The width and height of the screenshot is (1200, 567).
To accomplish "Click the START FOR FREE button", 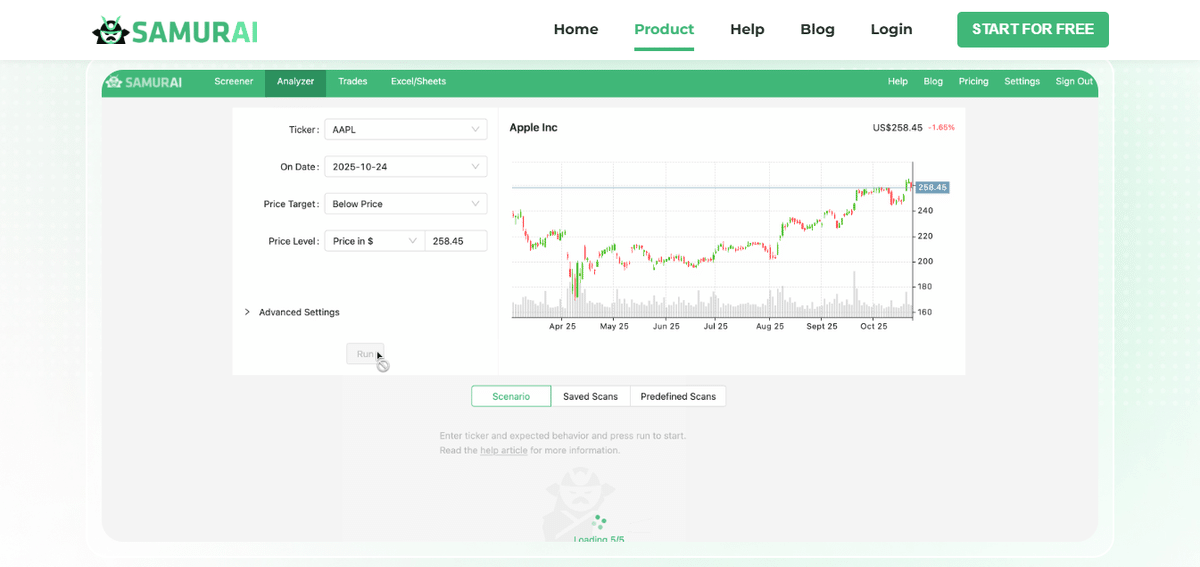I will (1033, 29).
